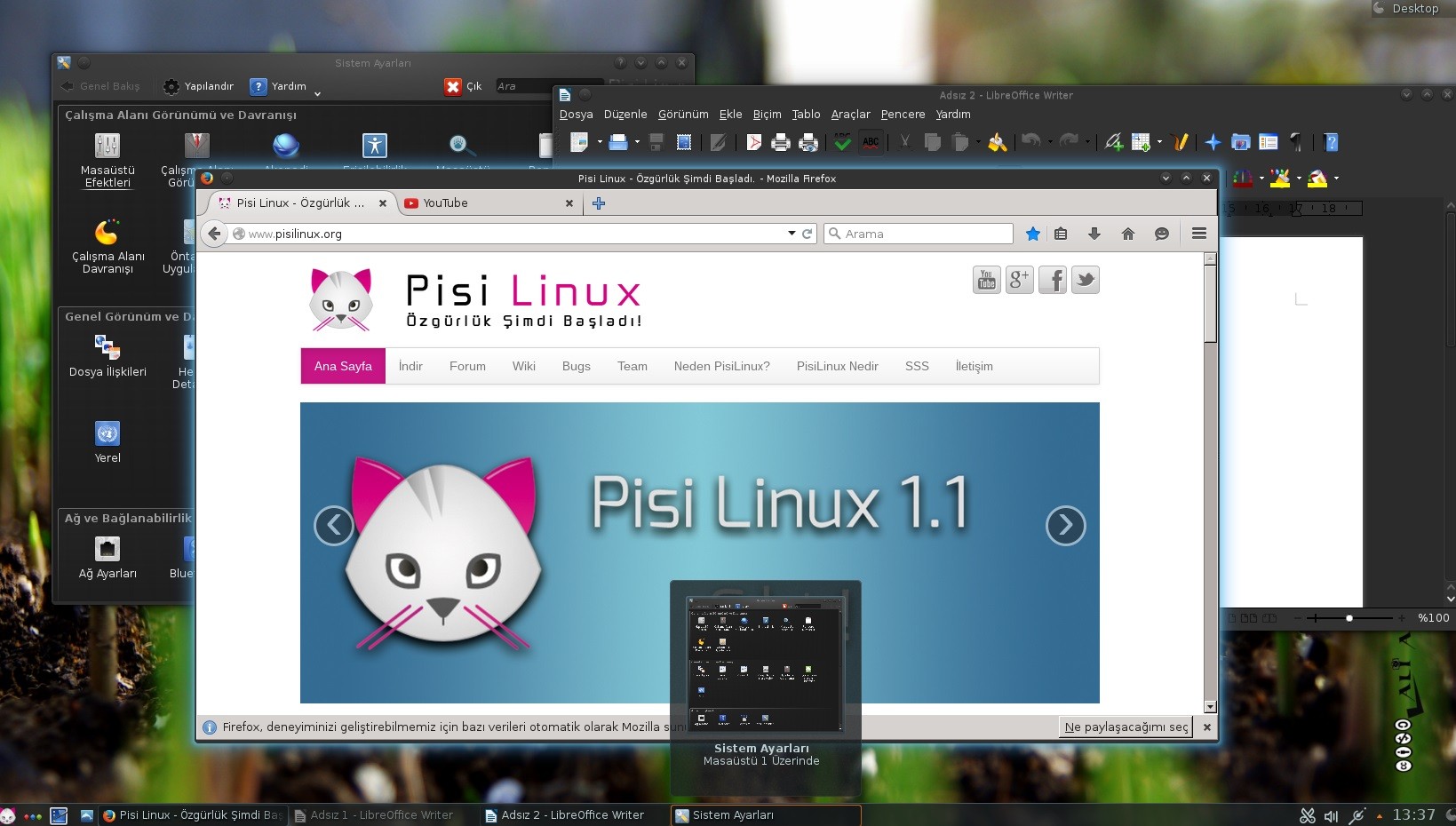Expand the insert table dropdown arrow in Writer
The width and height of the screenshot is (1456, 826).
pos(1159,142)
